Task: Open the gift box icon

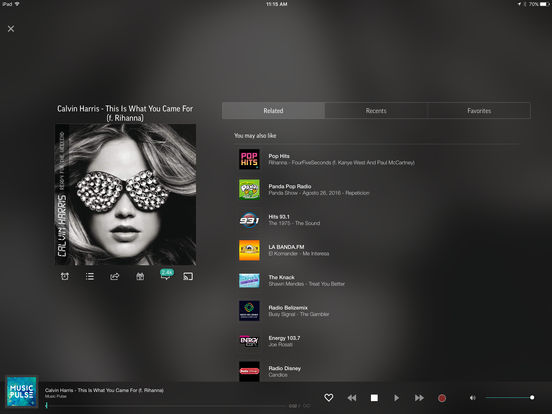Action: [x=140, y=276]
